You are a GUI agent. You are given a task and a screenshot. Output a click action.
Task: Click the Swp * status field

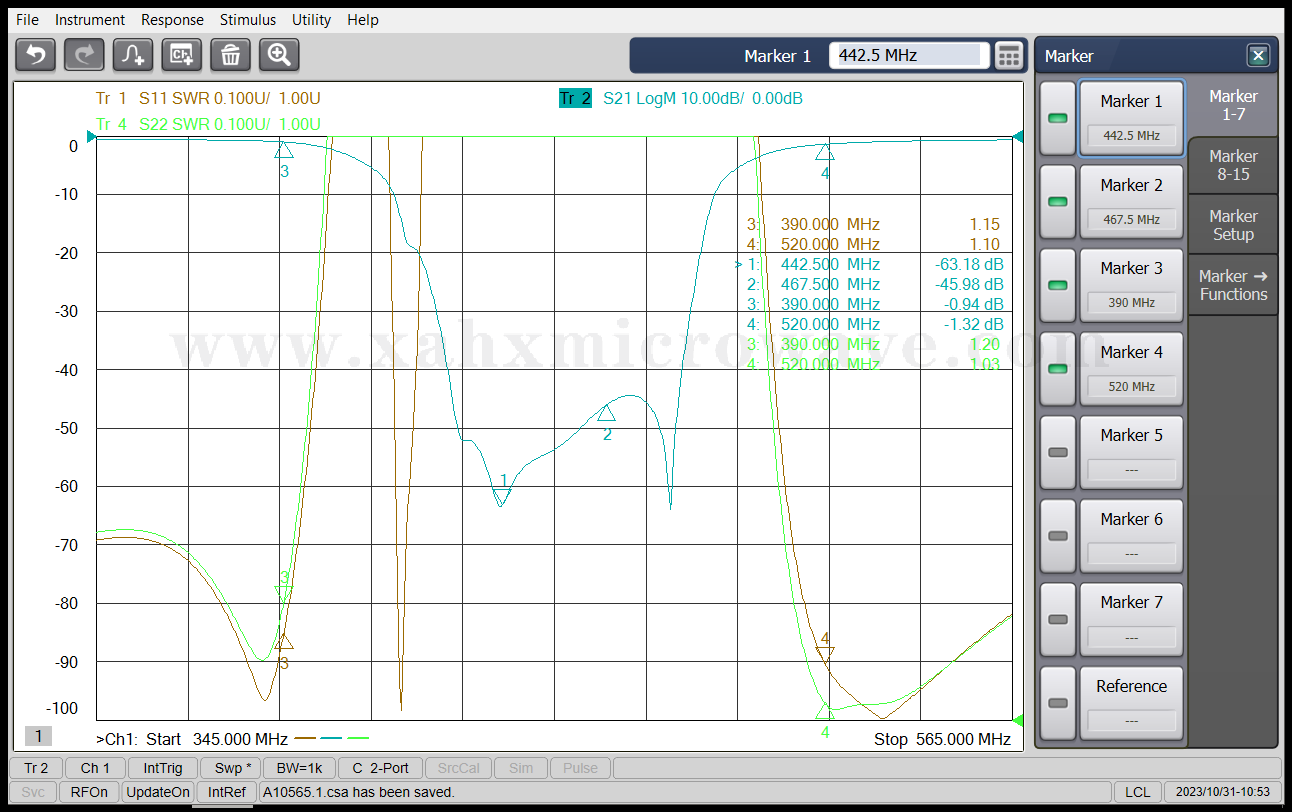(231, 768)
